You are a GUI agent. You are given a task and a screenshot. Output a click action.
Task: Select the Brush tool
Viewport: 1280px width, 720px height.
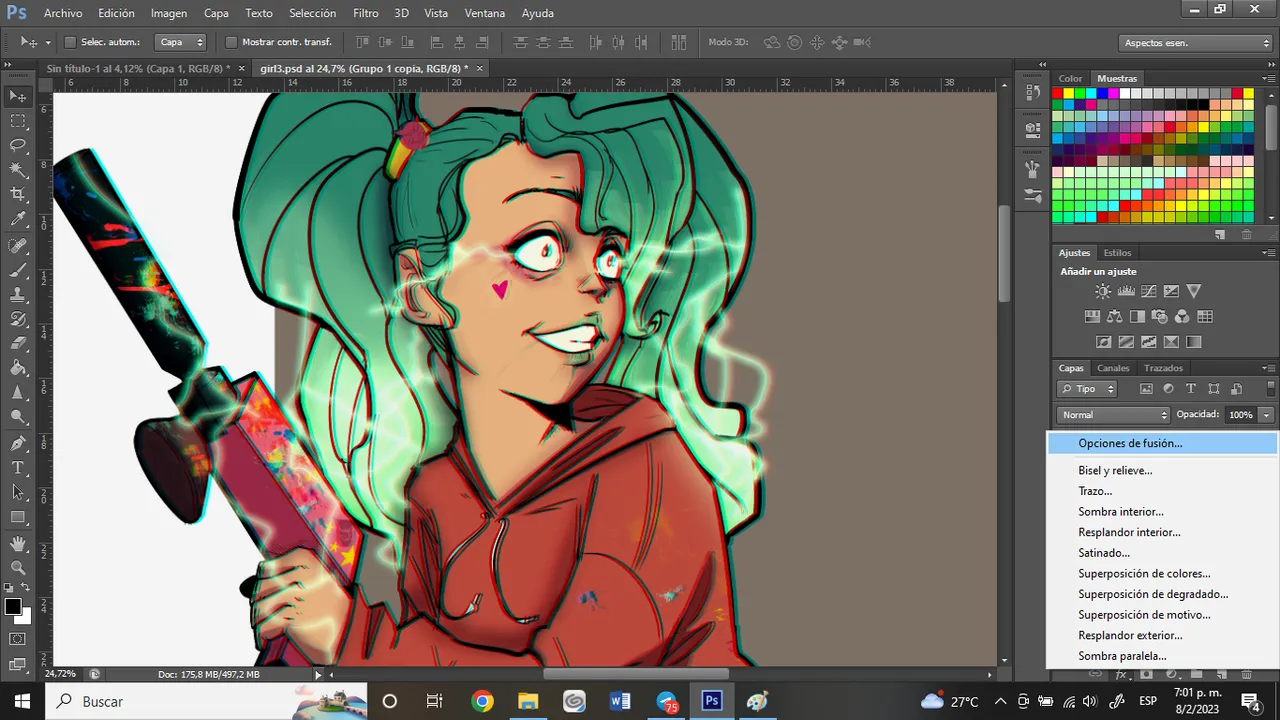point(18,270)
